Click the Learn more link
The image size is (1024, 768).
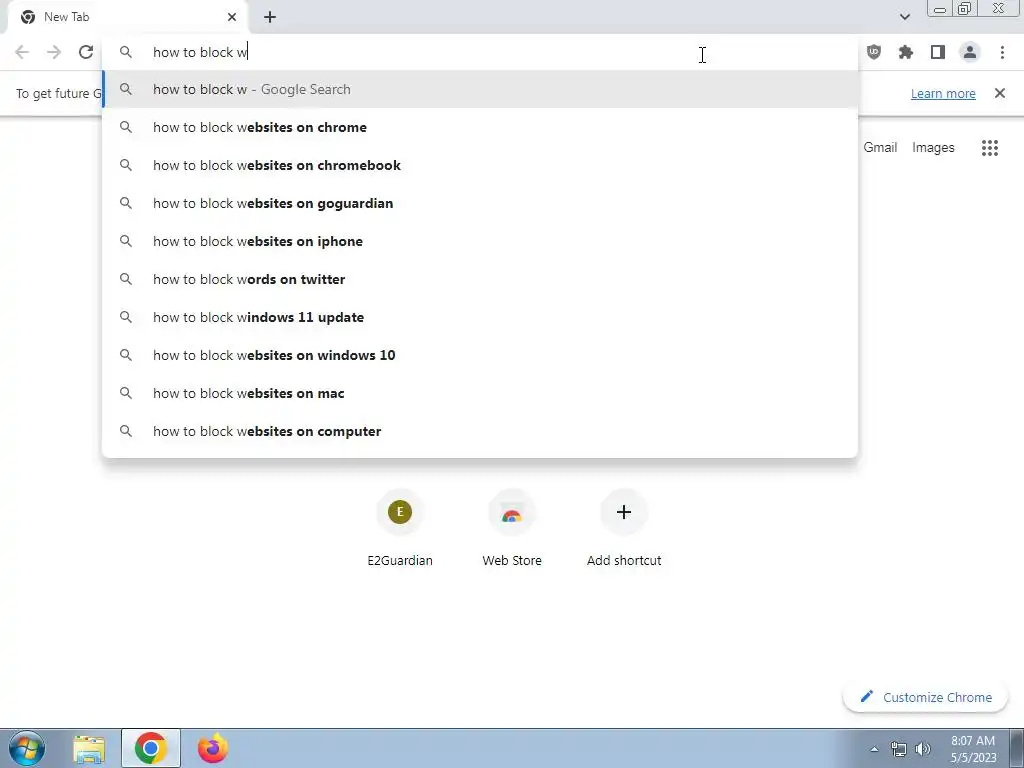point(943,93)
